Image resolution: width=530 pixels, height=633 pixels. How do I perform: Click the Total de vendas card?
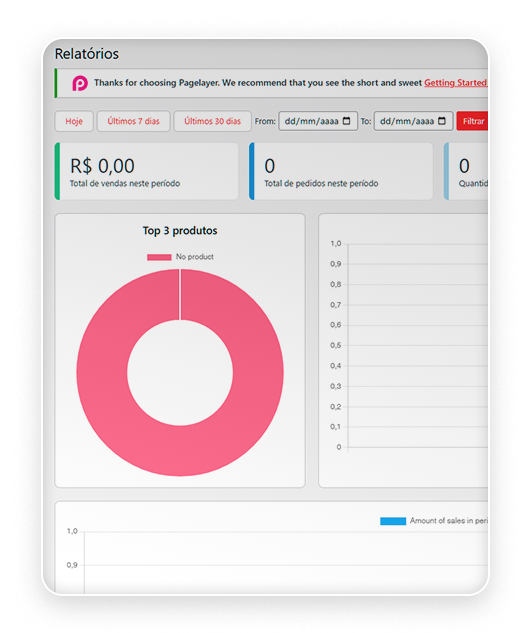pos(147,171)
